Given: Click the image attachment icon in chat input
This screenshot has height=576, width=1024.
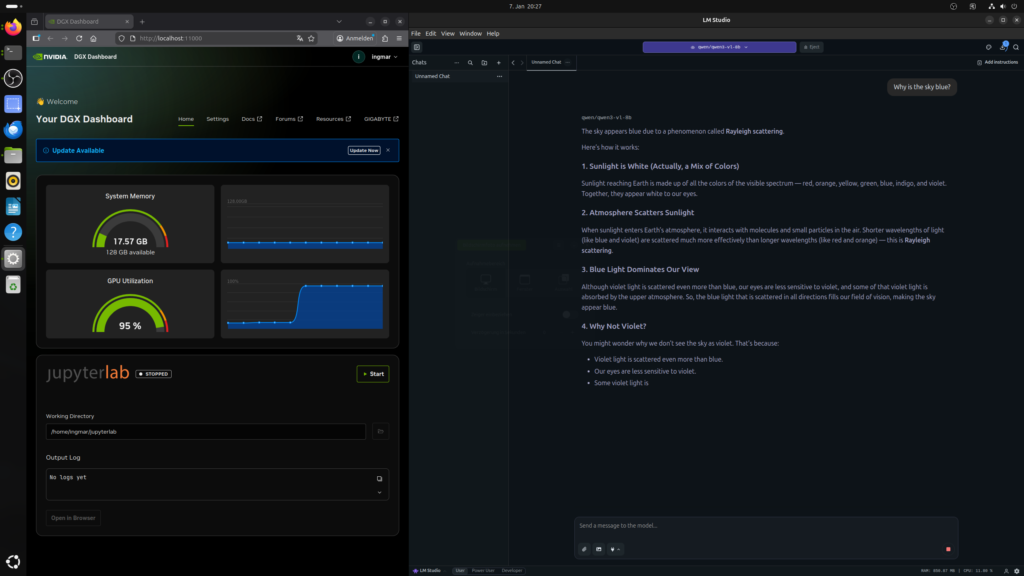Looking at the screenshot, I should click(599, 549).
